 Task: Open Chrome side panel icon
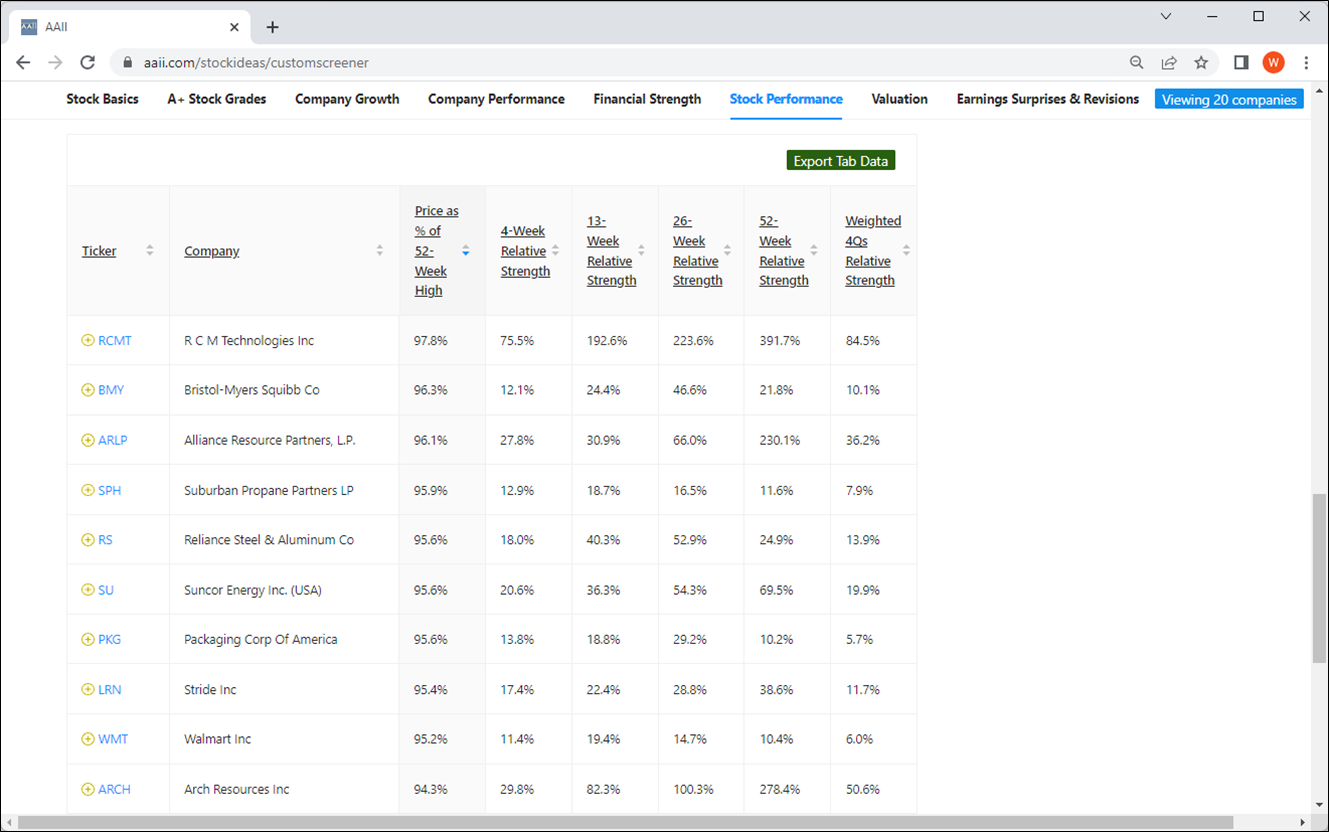1241,62
